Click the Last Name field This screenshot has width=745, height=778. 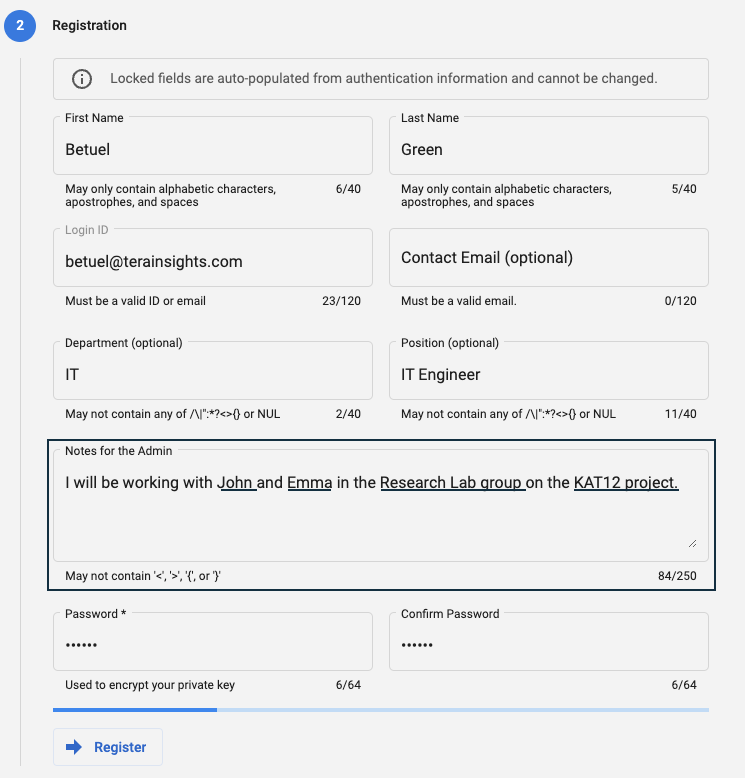click(548, 149)
